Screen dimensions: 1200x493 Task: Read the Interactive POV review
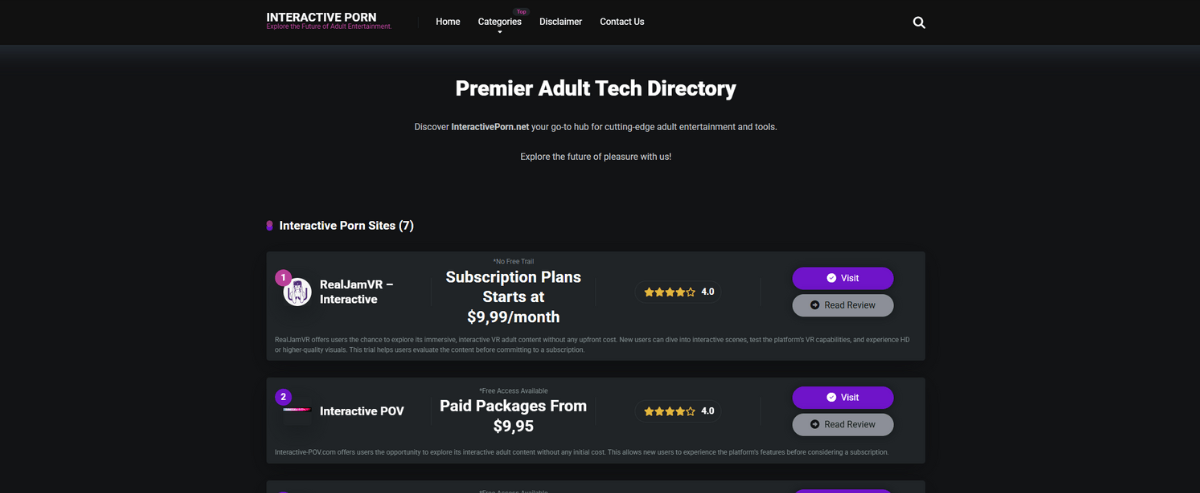click(x=842, y=424)
